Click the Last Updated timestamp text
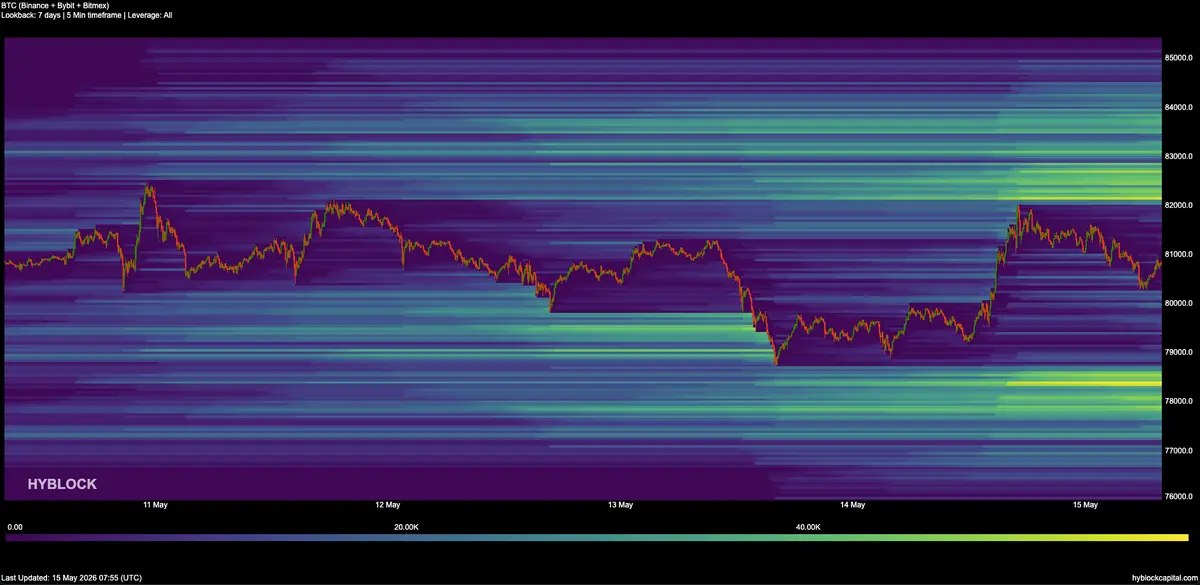 tap(72, 578)
